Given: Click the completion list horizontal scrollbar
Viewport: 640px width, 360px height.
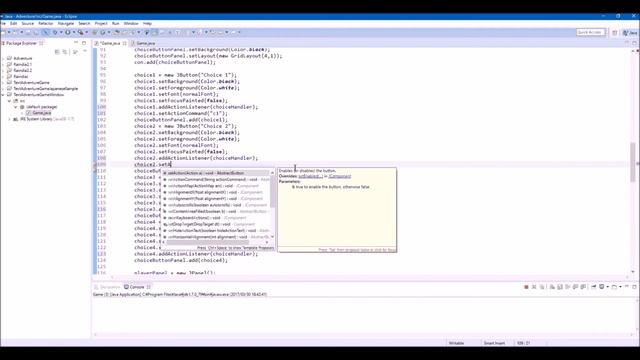Looking at the screenshot, I should [x=208, y=242].
